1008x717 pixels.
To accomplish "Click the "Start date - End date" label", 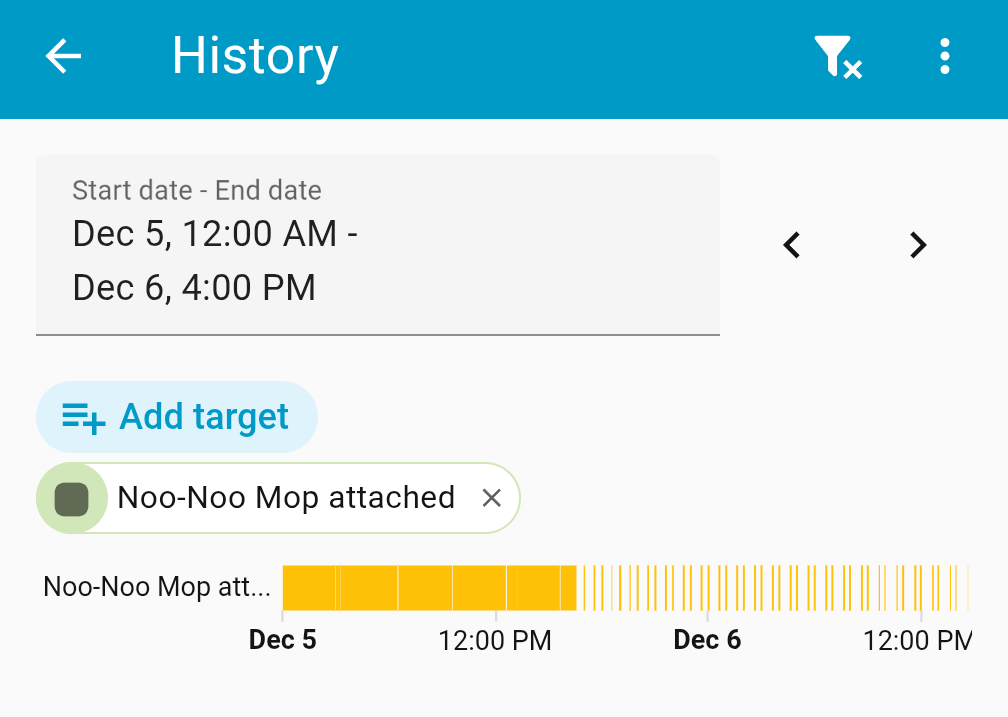I will click(197, 190).
